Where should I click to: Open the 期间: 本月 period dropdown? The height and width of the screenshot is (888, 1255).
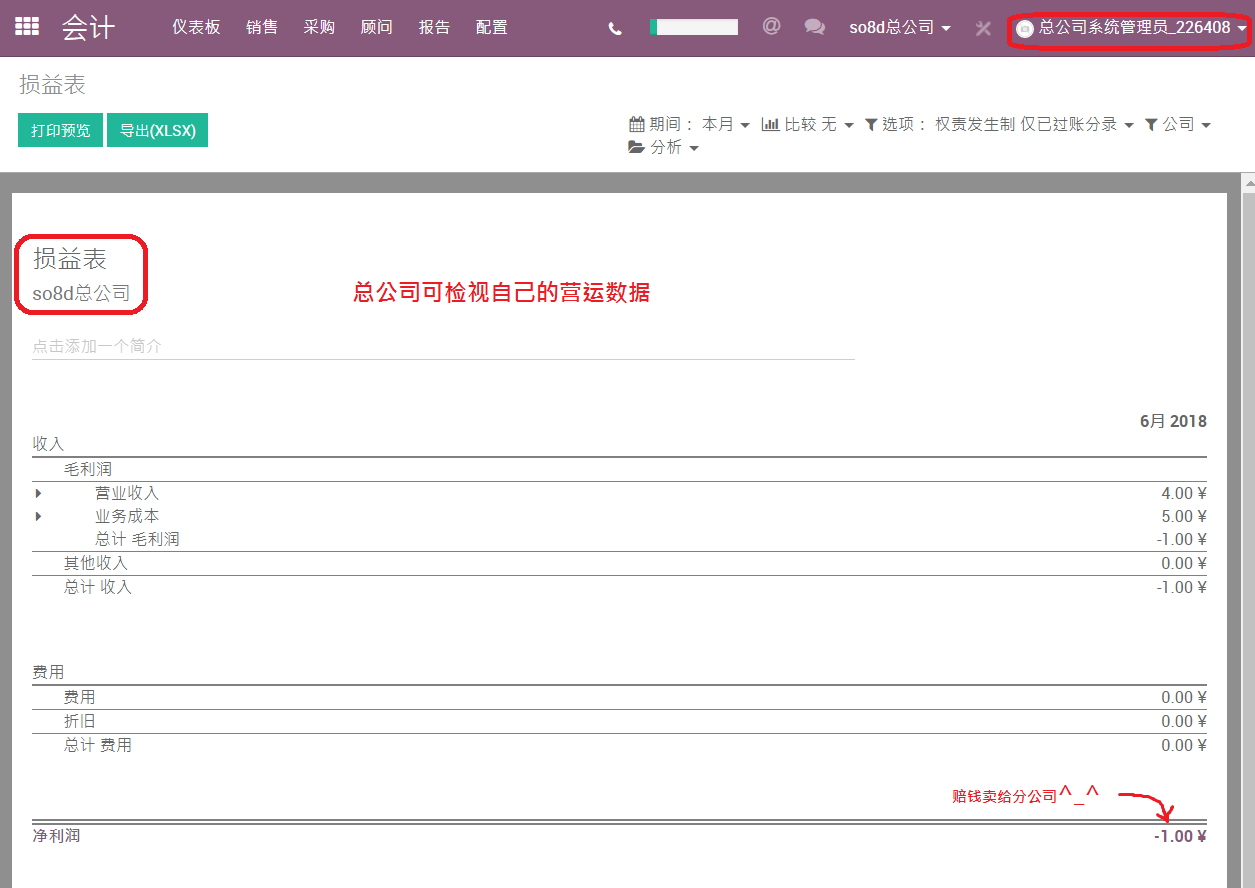(689, 124)
